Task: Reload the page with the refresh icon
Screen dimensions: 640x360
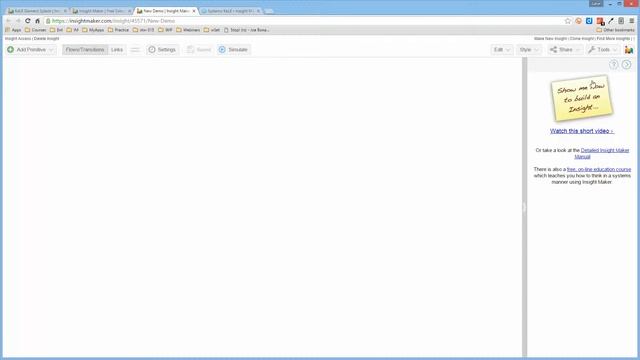Action: click(28, 21)
